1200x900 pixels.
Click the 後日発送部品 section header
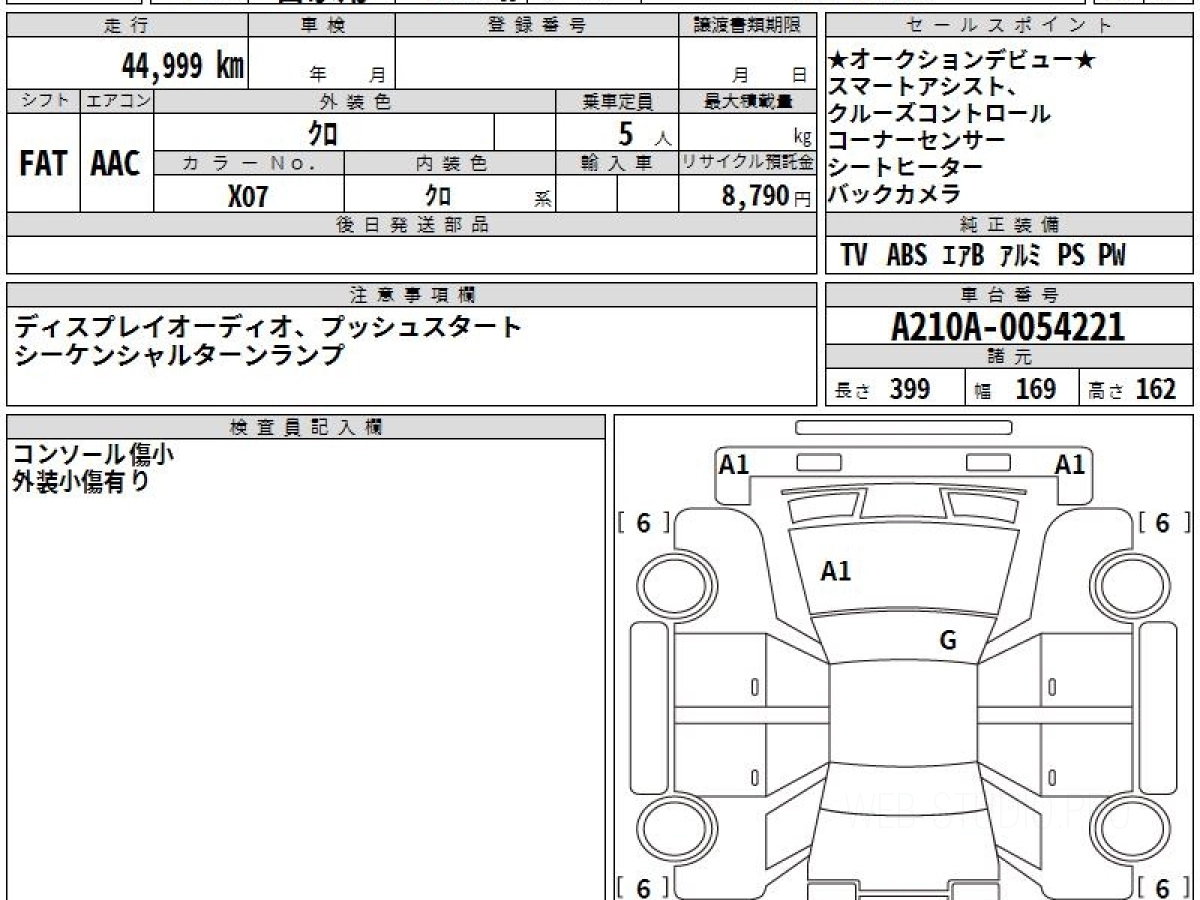(x=412, y=225)
